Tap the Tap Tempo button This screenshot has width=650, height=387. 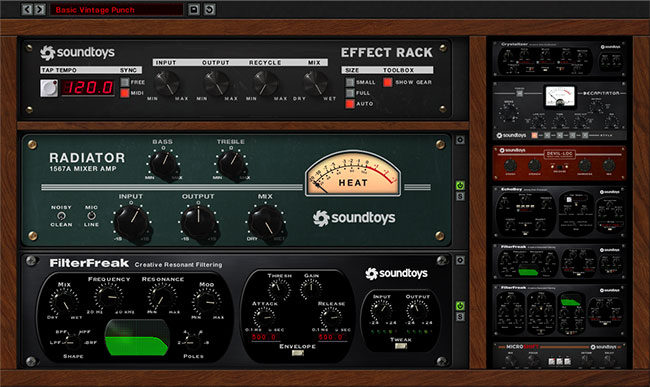49,88
